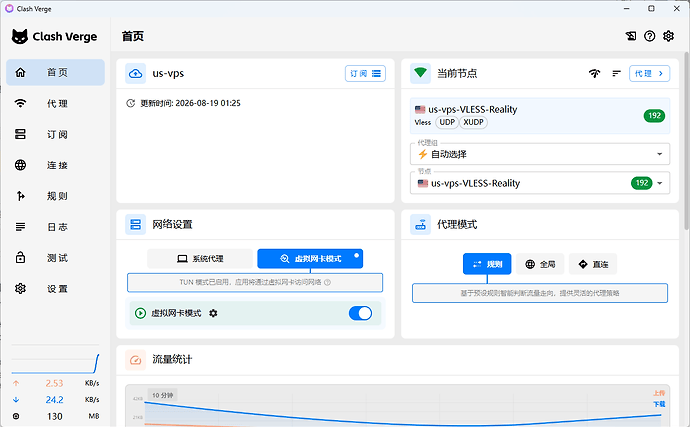This screenshot has width=690, height=427.
Task: Select the us-vps-VLESS-Reality node card
Action: tap(540, 116)
